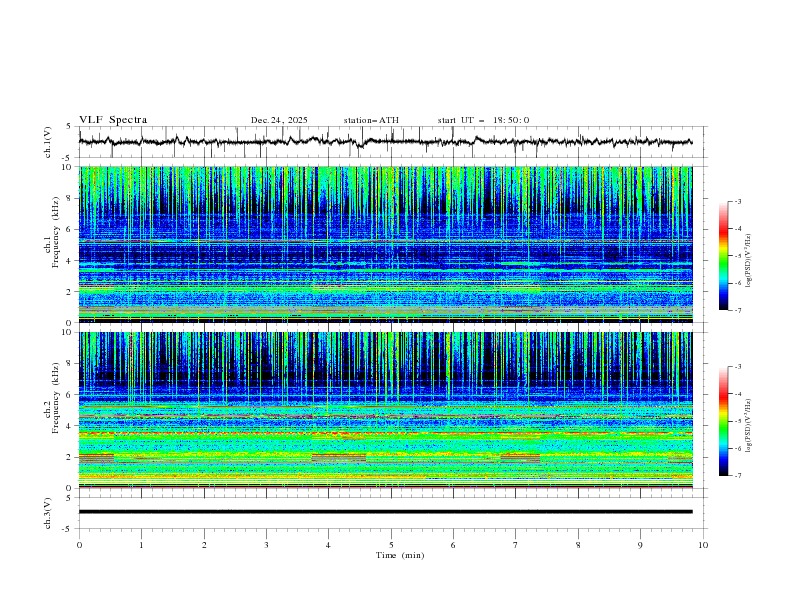Click time axis tick label "9"
The image size is (792, 612).
(x=640, y=545)
